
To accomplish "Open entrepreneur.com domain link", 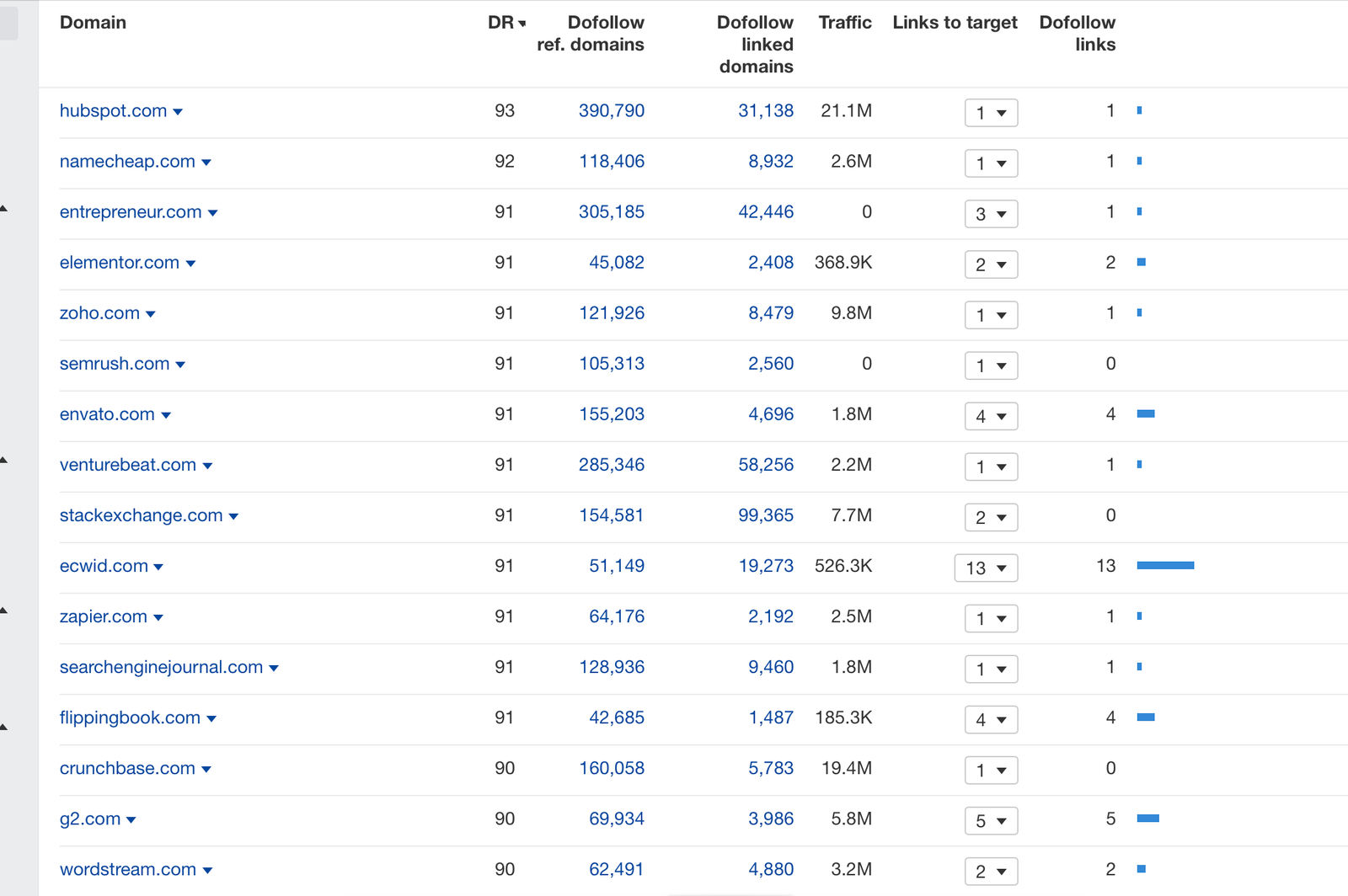I will click(131, 212).
